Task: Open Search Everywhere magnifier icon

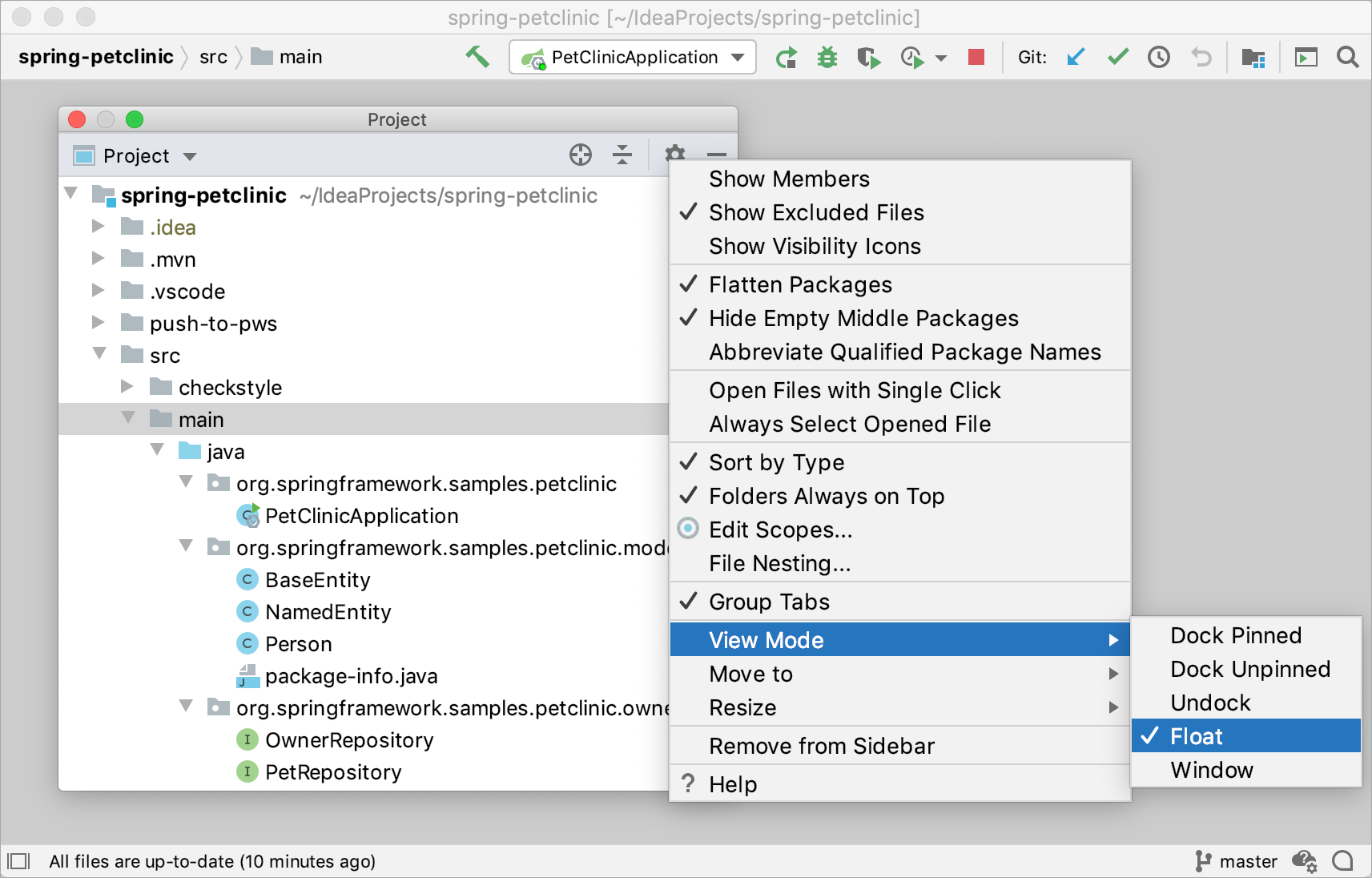Action: pyautogui.click(x=1348, y=58)
